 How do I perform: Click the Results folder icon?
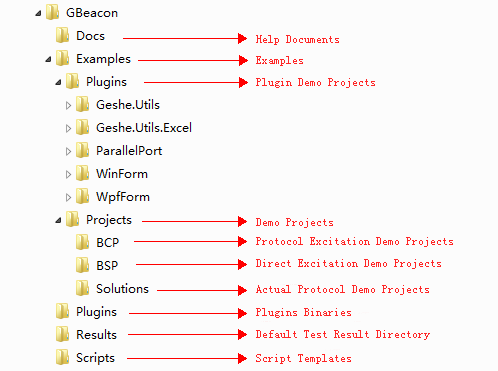[x=62, y=334]
